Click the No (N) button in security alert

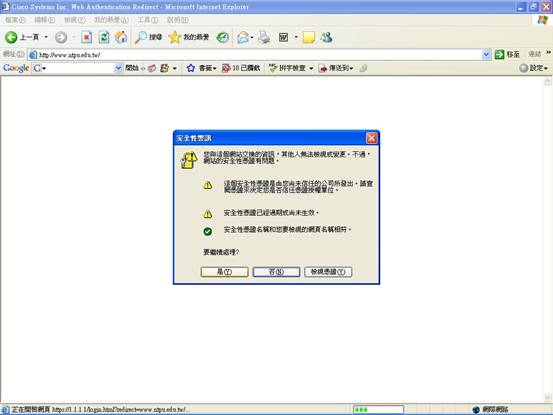point(276,271)
